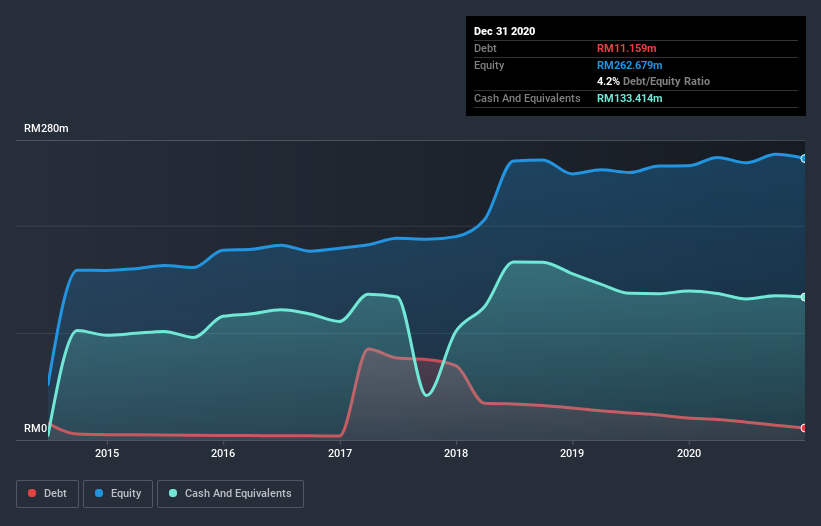Click the RM0 y-axis label
This screenshot has width=821, height=526.
pyautogui.click(x=36, y=429)
